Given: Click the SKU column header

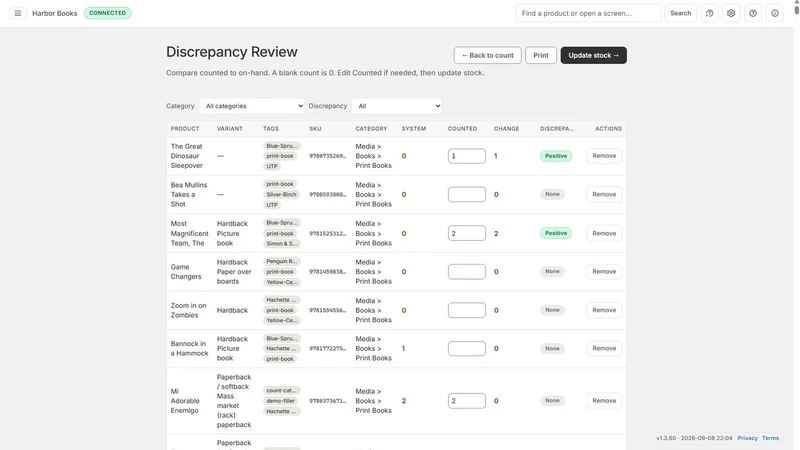Looking at the screenshot, I should click(315, 129).
